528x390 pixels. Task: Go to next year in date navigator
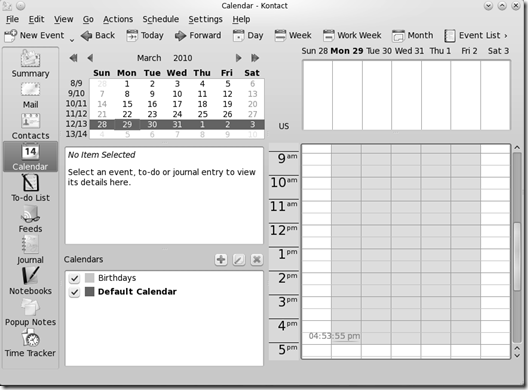[x=255, y=58]
